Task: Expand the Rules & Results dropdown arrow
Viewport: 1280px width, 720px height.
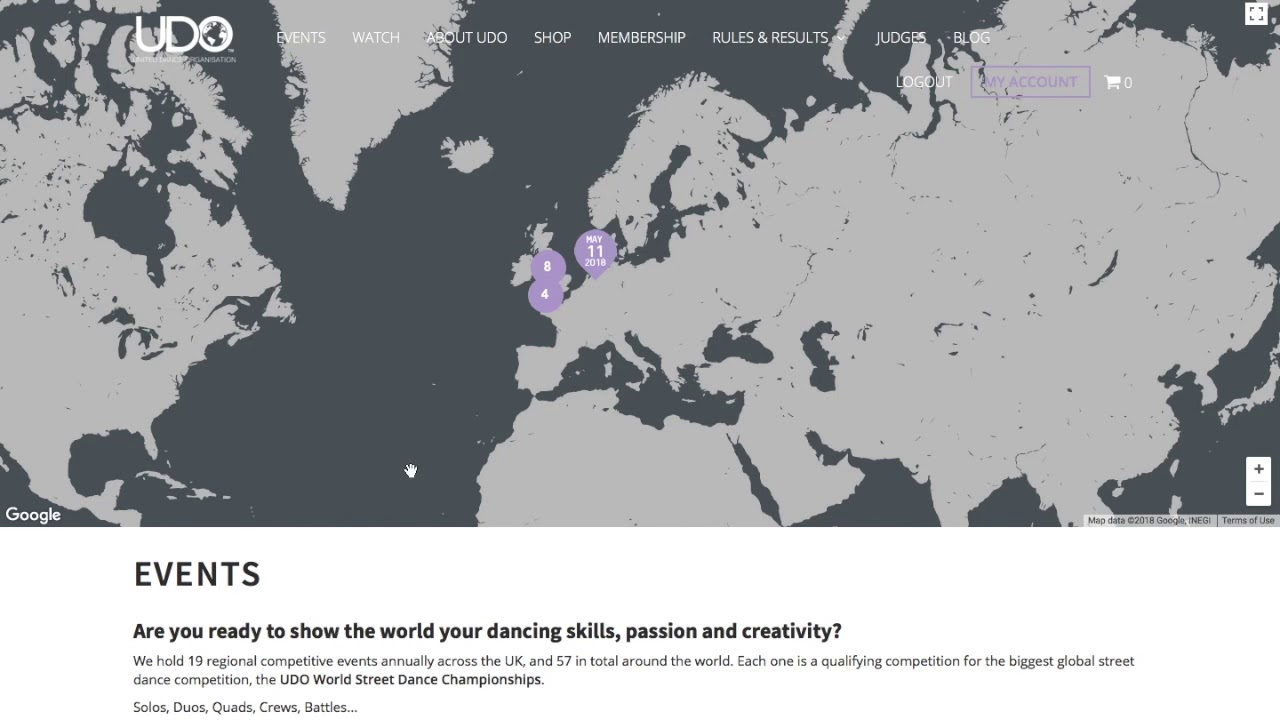Action: point(841,38)
